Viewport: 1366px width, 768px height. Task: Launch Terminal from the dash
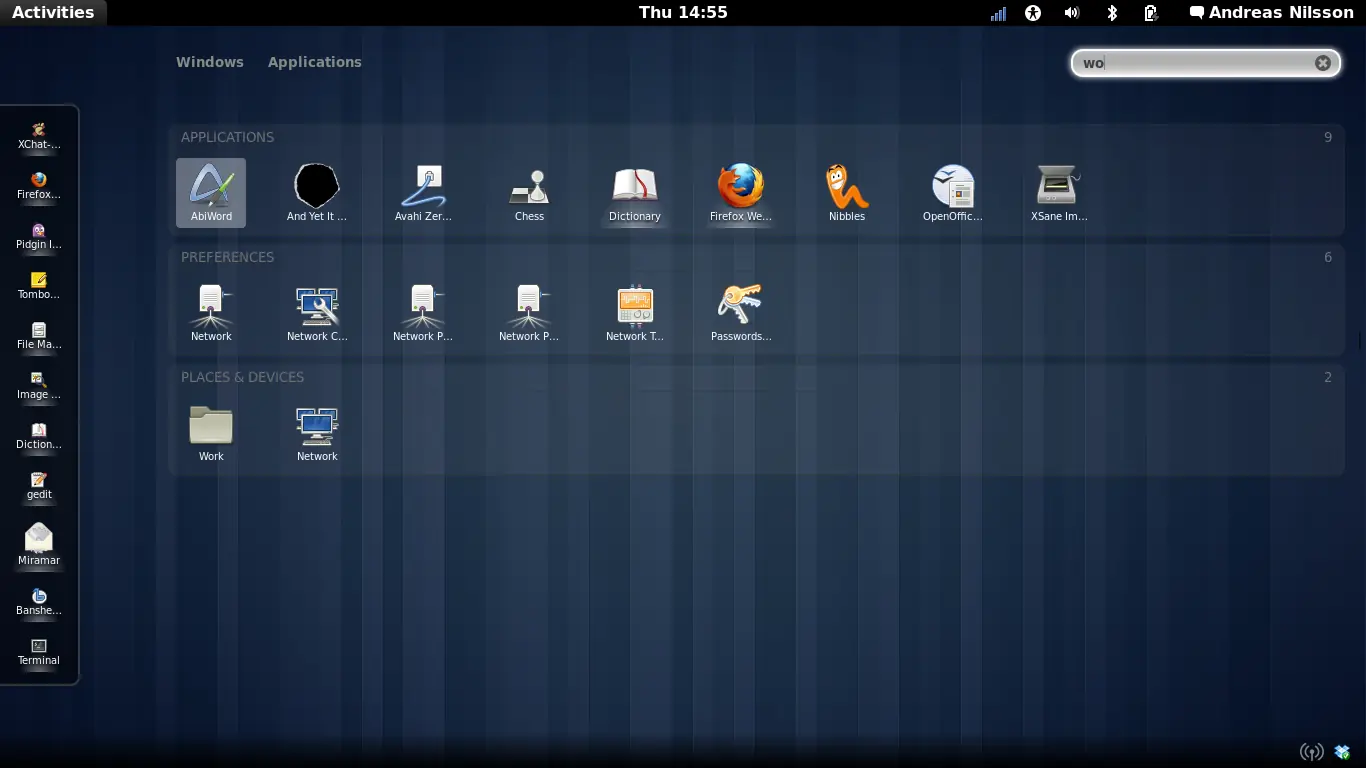38,652
